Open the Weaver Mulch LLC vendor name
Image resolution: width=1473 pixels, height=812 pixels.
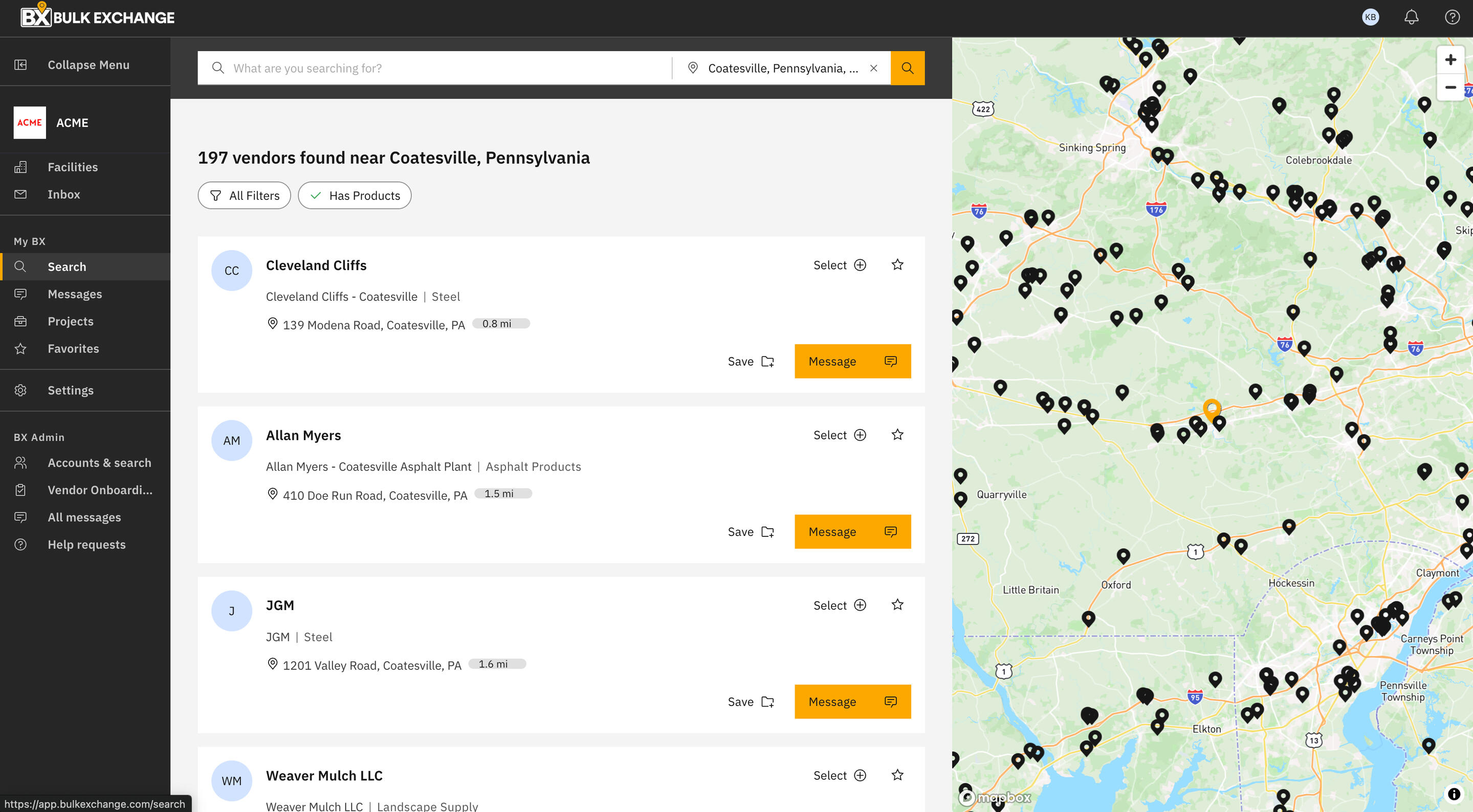point(324,775)
